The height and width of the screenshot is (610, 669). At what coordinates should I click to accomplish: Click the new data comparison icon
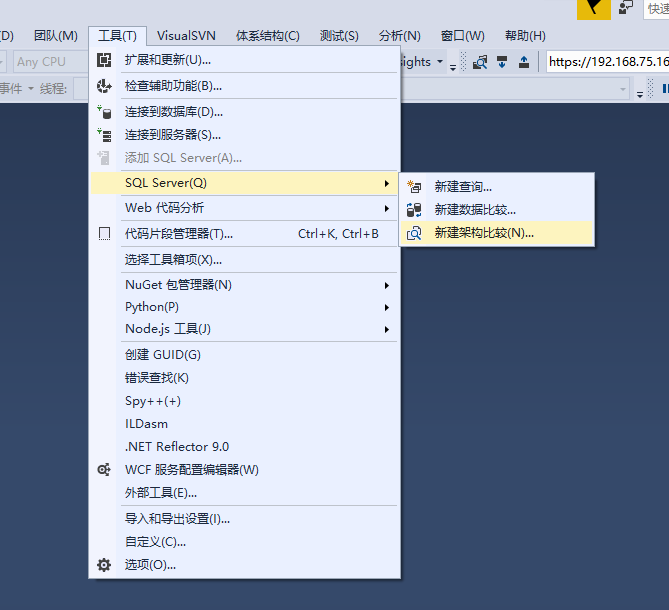pos(414,210)
